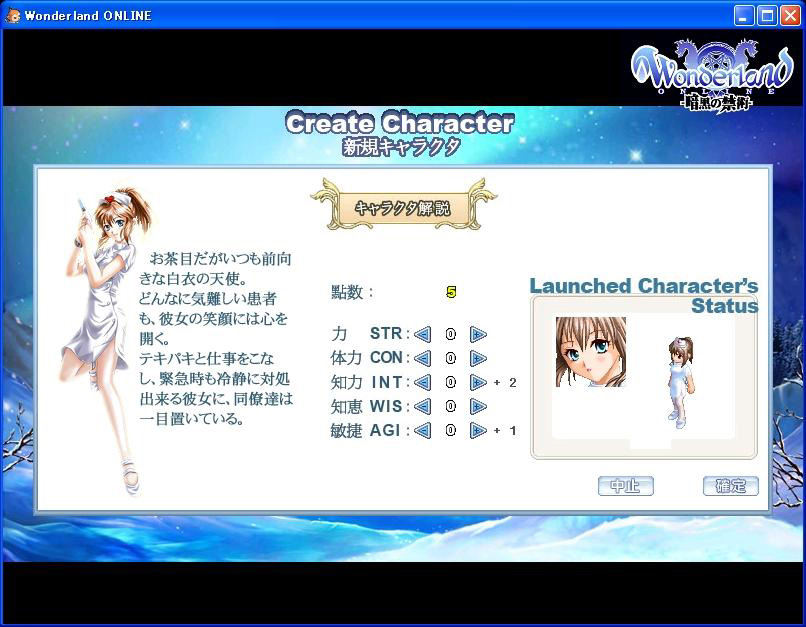Click the WIS value 0
Viewport: 806px width, 627px height.
pyautogui.click(x=450, y=407)
